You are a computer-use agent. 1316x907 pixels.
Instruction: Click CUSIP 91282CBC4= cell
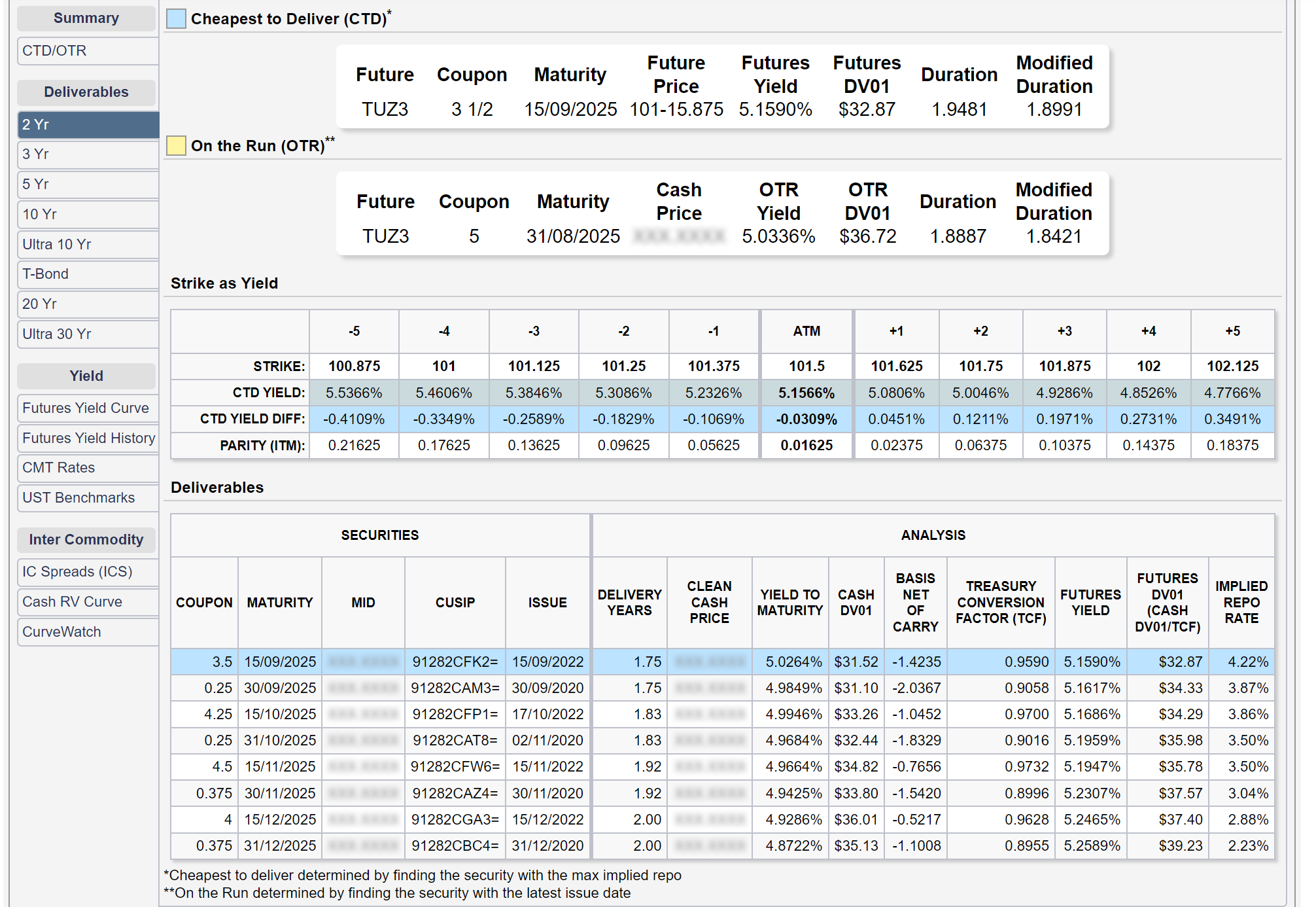coord(455,846)
